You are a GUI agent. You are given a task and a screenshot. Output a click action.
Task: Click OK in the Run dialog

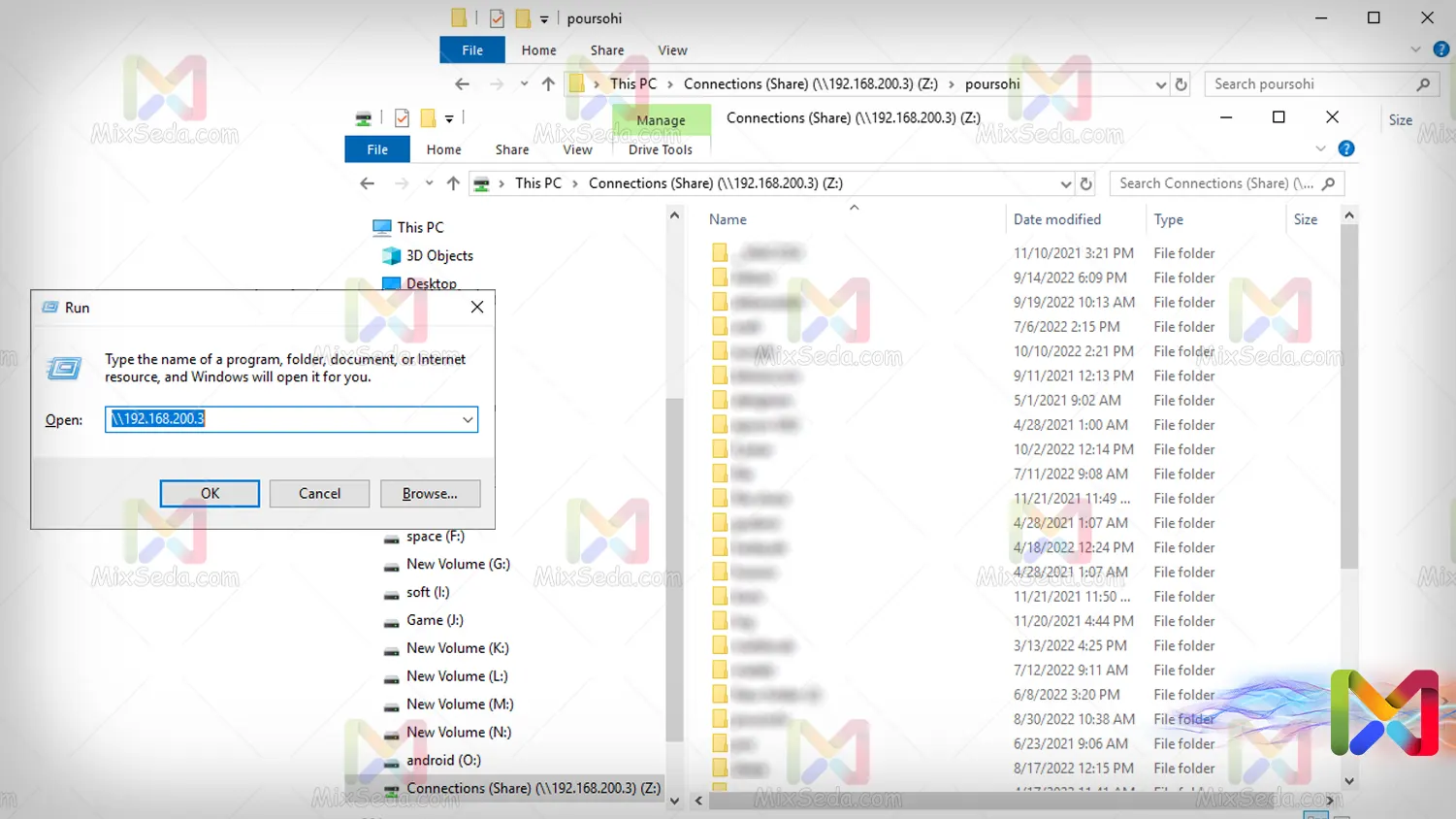click(x=210, y=493)
